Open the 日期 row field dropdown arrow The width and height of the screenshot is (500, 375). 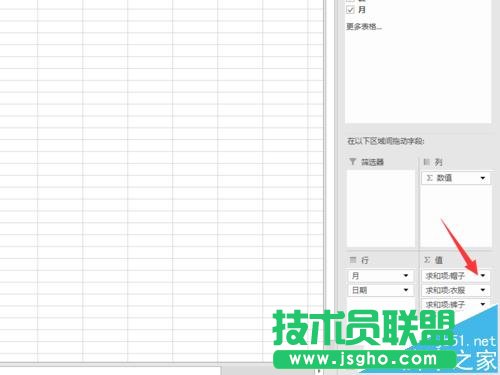point(406,290)
